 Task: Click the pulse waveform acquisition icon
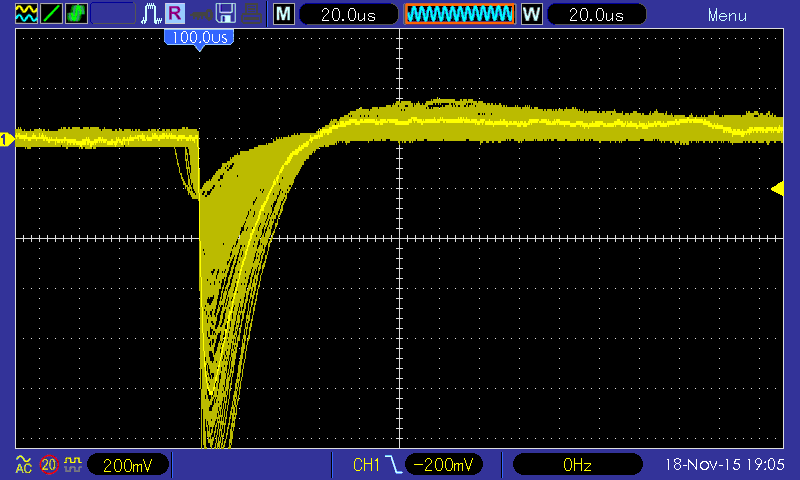point(151,14)
